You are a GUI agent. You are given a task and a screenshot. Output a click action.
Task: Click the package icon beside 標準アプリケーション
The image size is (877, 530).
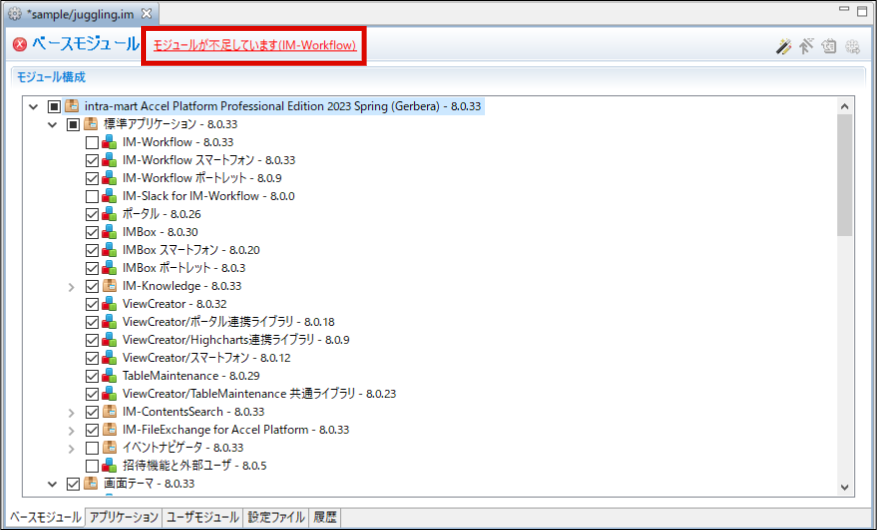pos(91,124)
